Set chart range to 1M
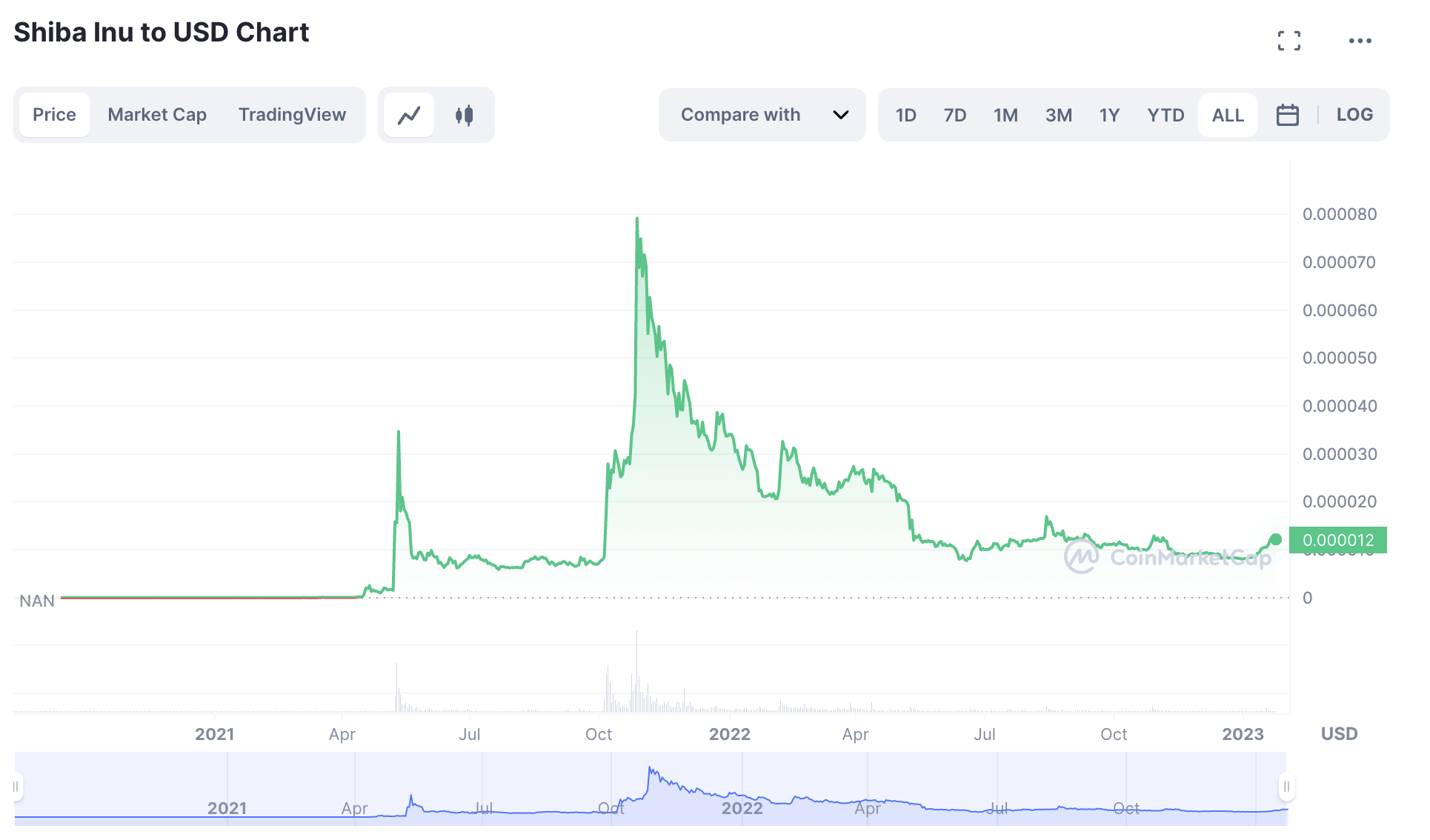The image size is (1430, 840). 1005,115
